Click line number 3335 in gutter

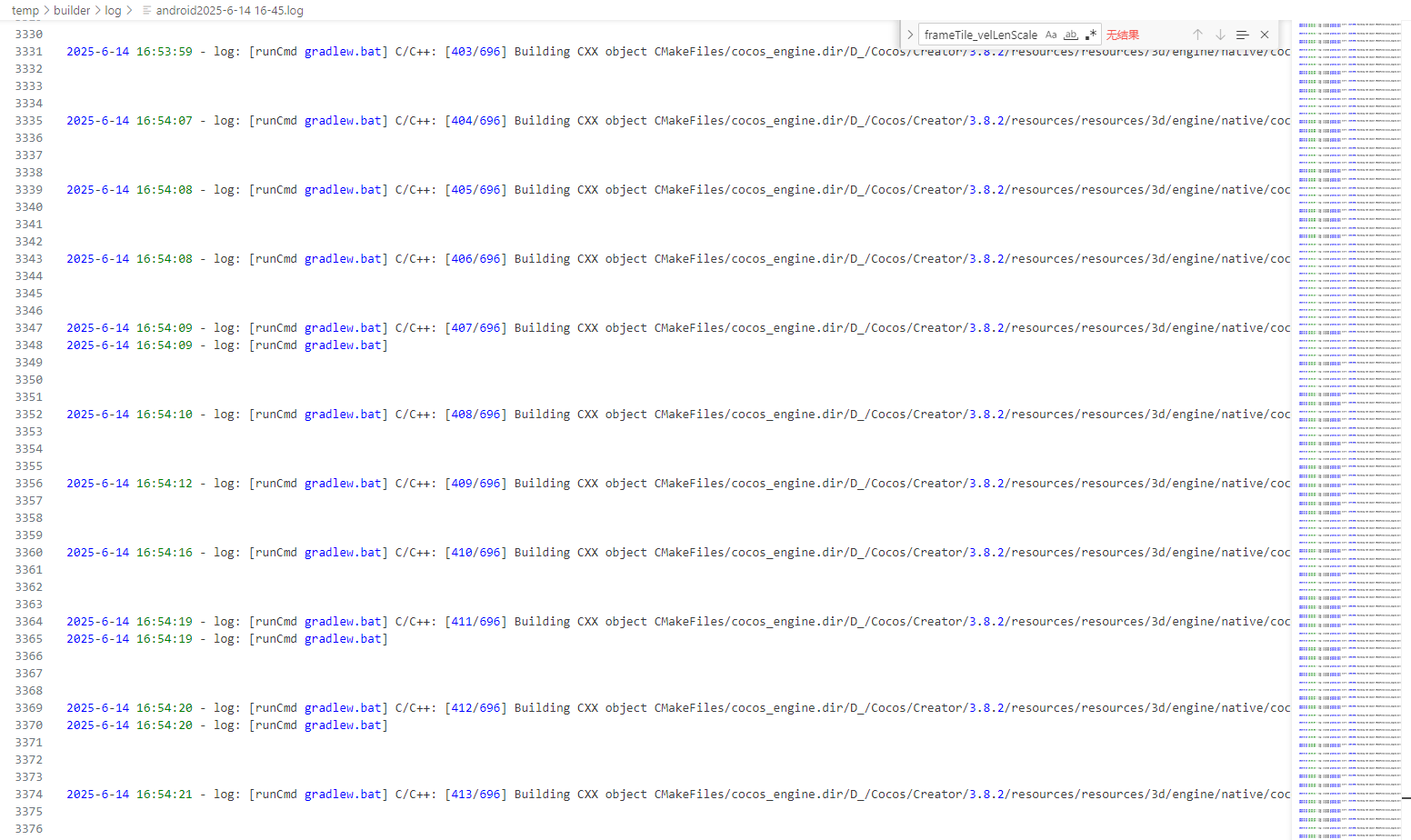point(29,121)
